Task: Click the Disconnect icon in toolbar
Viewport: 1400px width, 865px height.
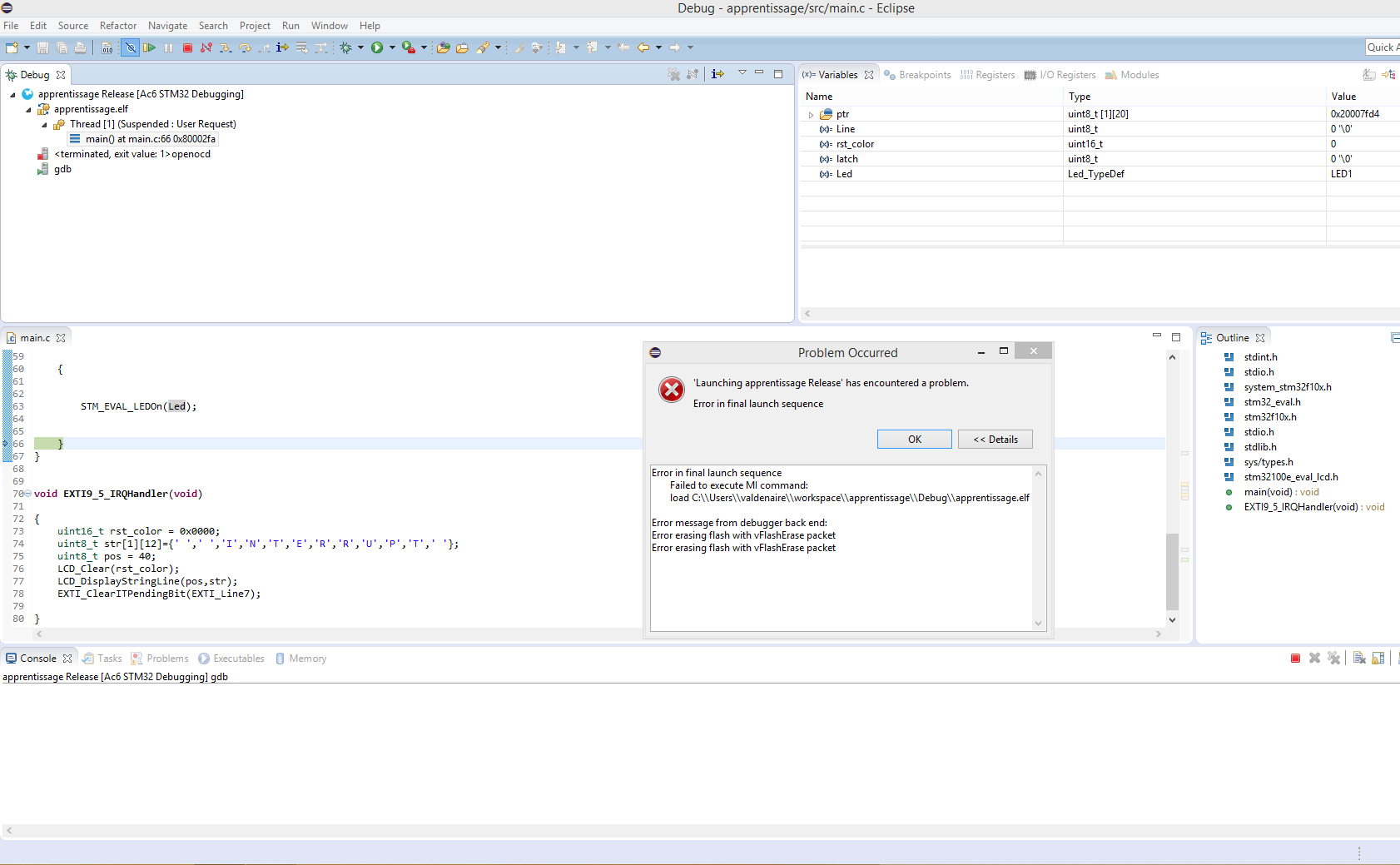Action: pos(206,48)
